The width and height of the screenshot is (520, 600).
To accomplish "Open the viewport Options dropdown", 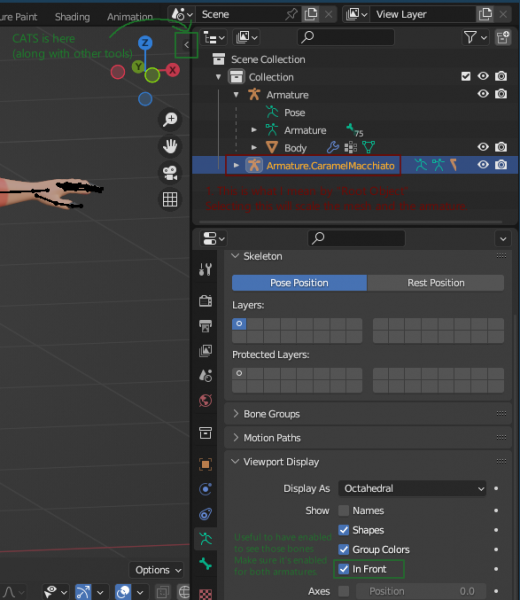I will click(x=158, y=570).
